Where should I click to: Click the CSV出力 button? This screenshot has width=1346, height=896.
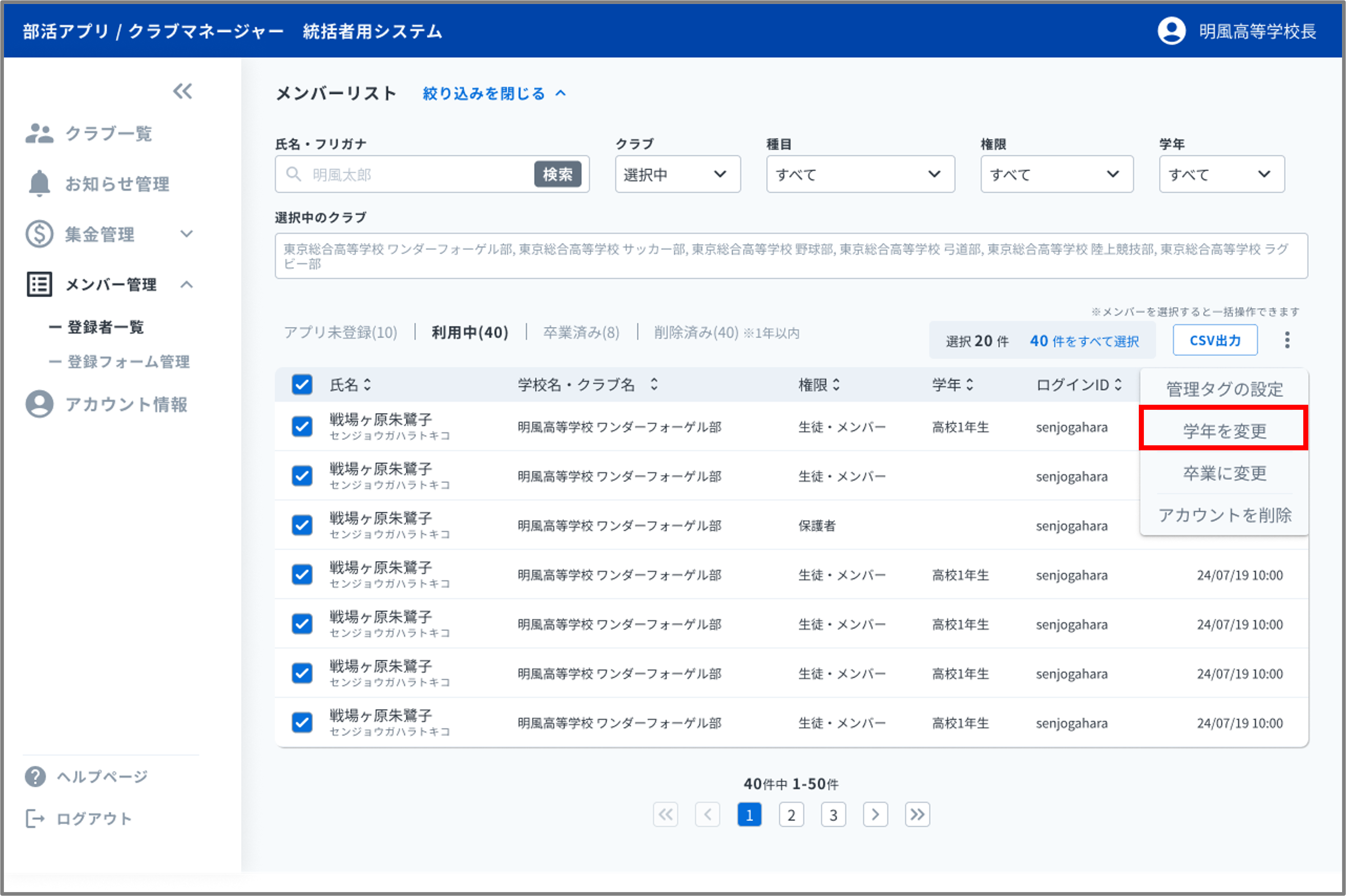[1215, 340]
